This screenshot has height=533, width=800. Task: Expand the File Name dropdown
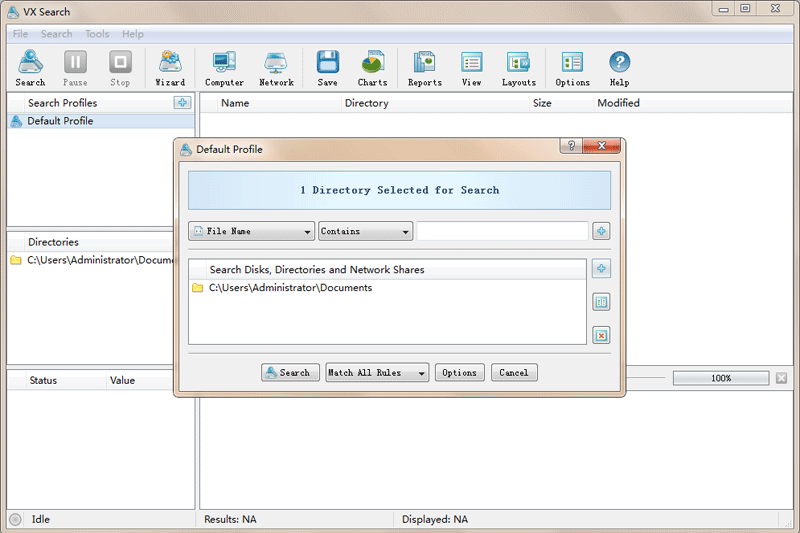coord(252,231)
